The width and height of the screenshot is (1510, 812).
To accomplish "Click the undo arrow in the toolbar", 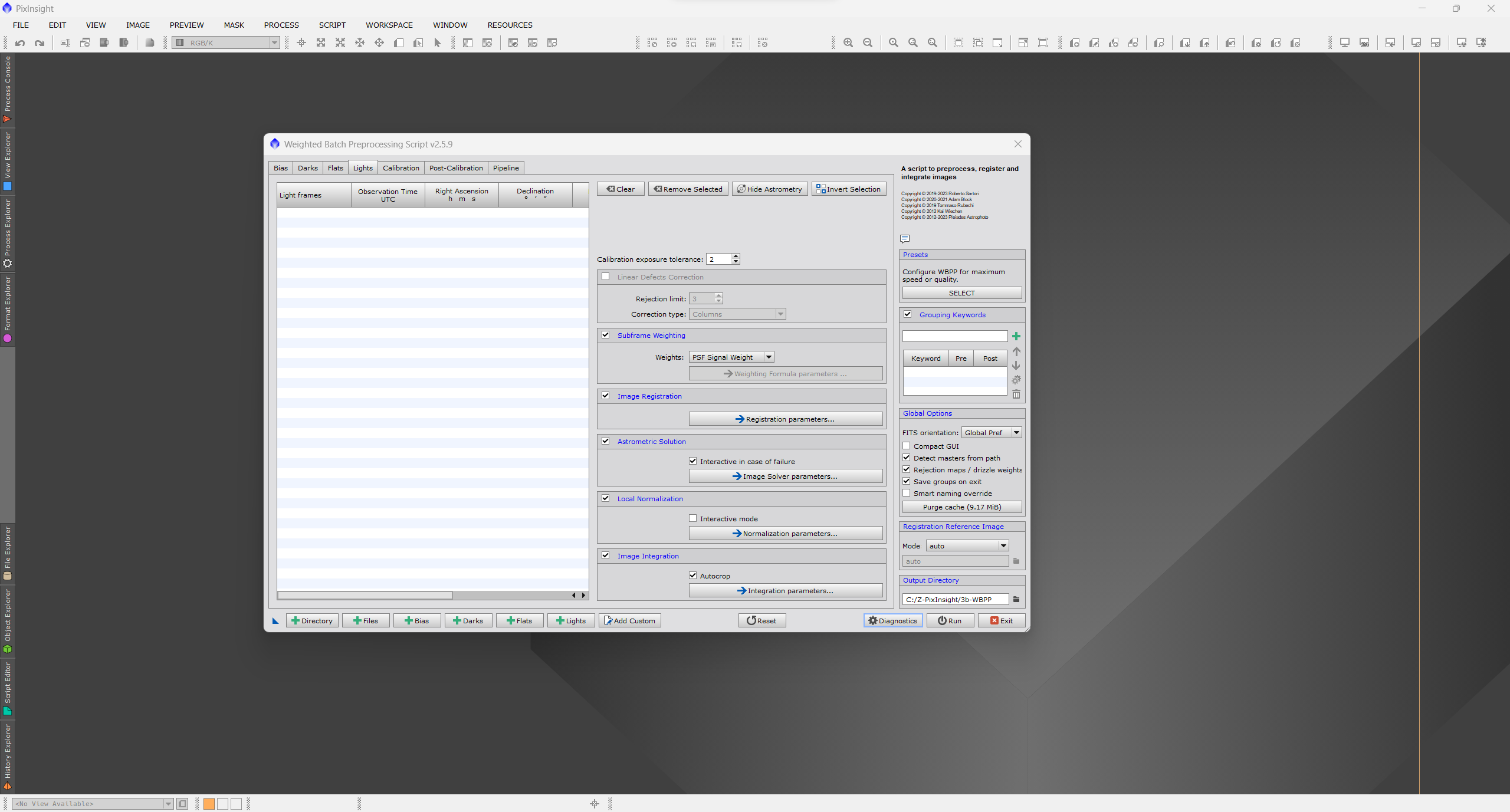I will (x=20, y=42).
